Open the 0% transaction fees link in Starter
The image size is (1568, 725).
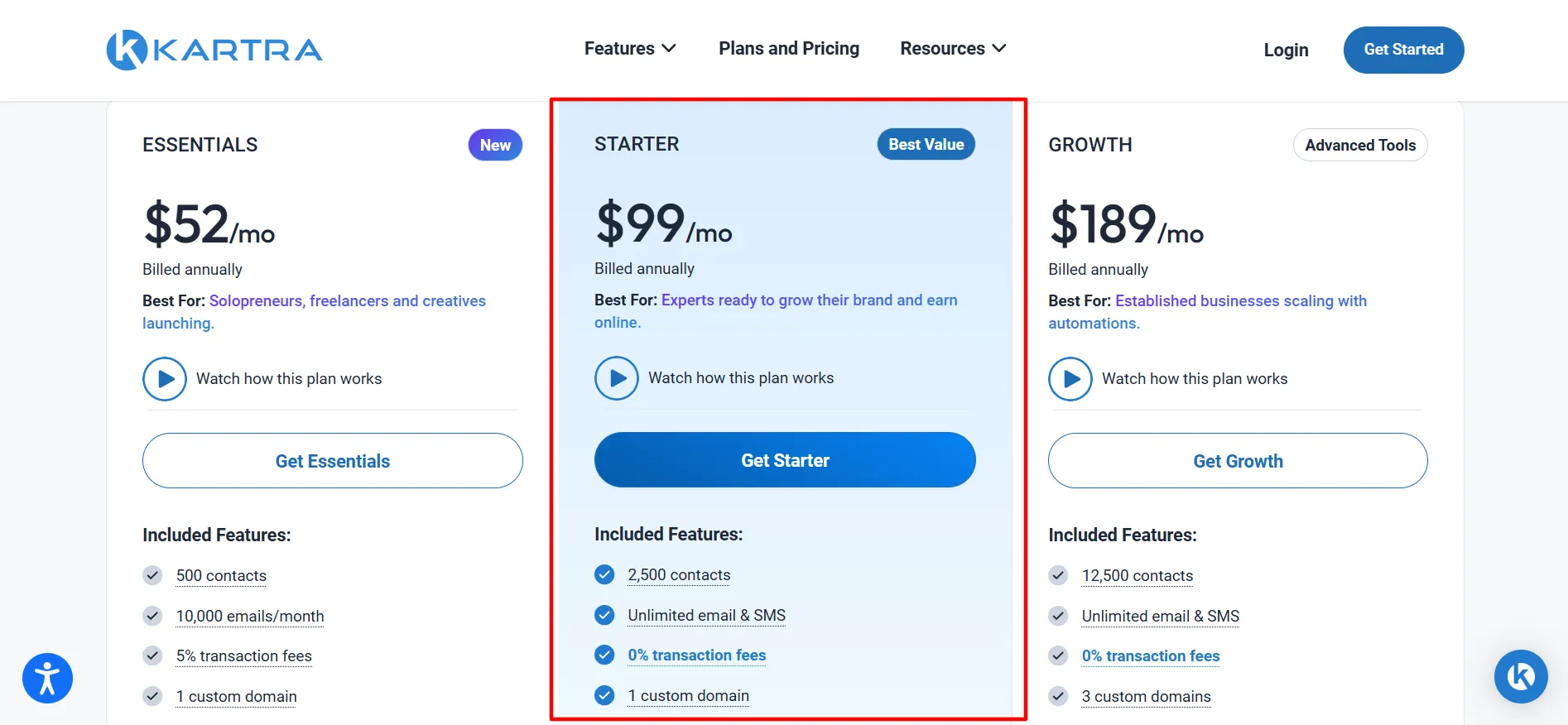697,655
